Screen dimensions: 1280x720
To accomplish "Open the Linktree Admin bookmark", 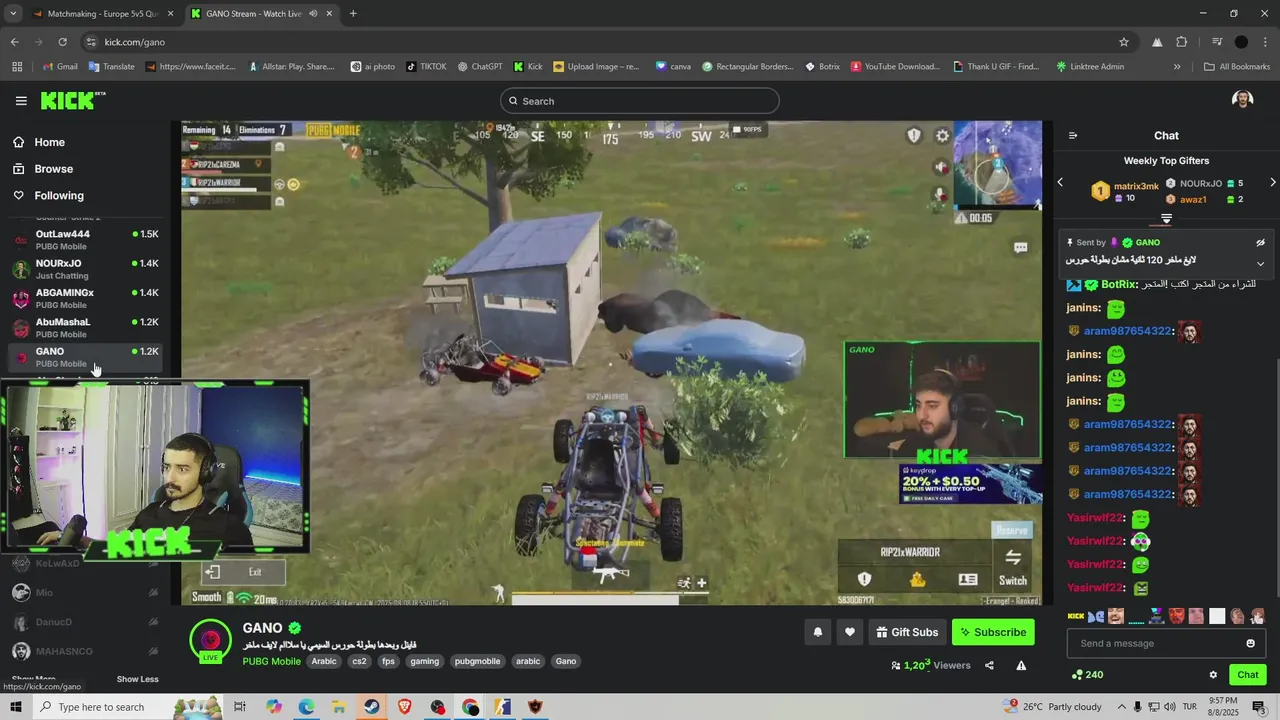I will pos(1090,67).
